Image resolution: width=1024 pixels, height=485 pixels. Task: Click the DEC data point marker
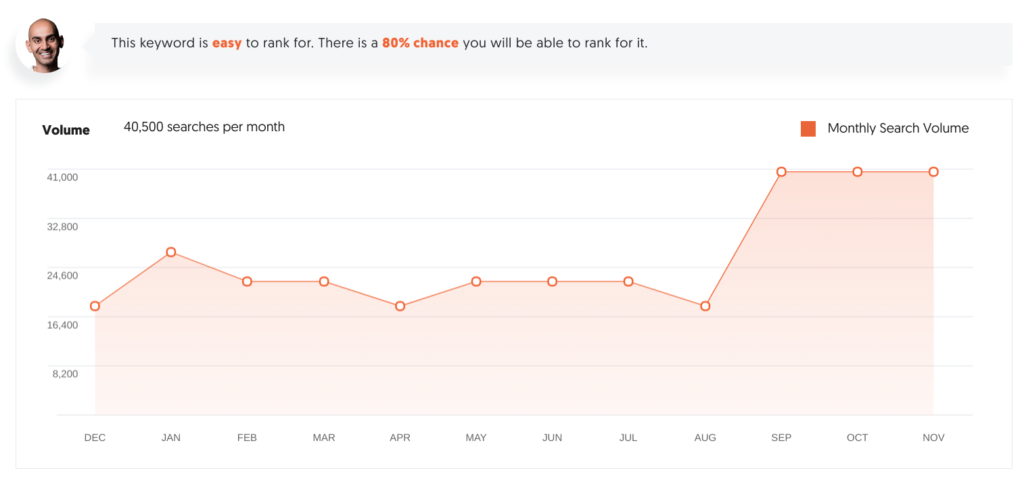pos(95,306)
